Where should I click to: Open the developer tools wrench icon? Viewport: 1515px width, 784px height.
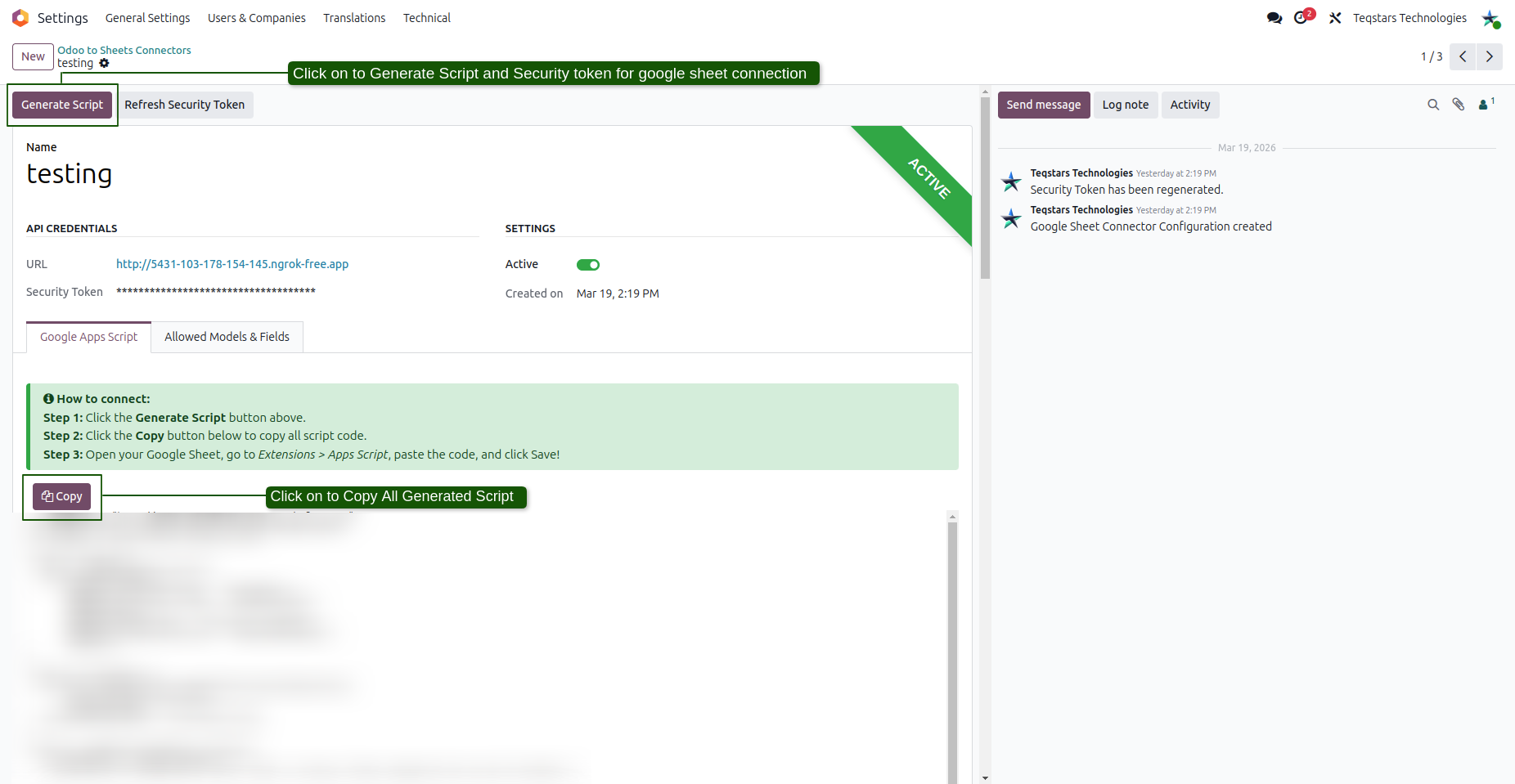point(1335,18)
